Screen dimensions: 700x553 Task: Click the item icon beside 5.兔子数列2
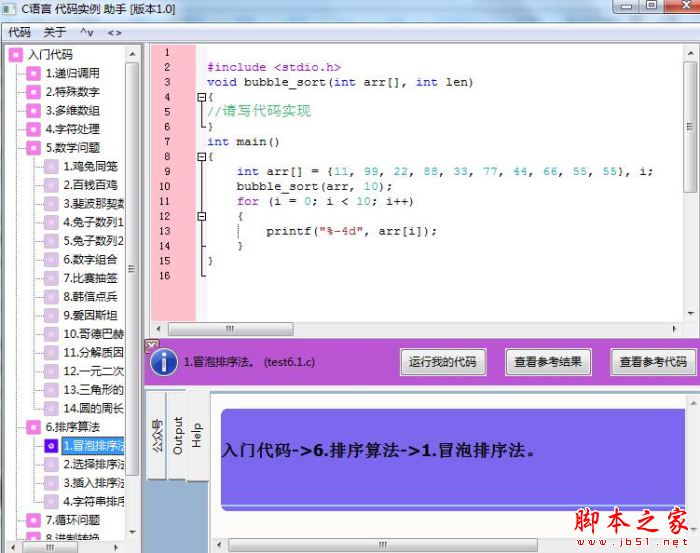[x=51, y=241]
